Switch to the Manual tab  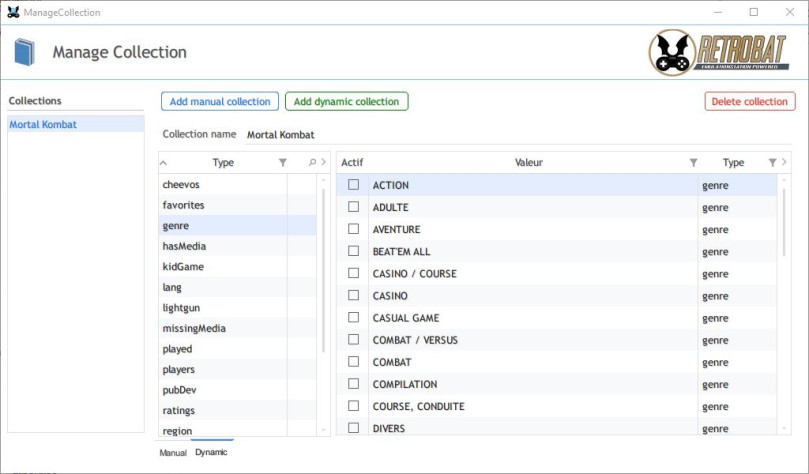pos(173,452)
